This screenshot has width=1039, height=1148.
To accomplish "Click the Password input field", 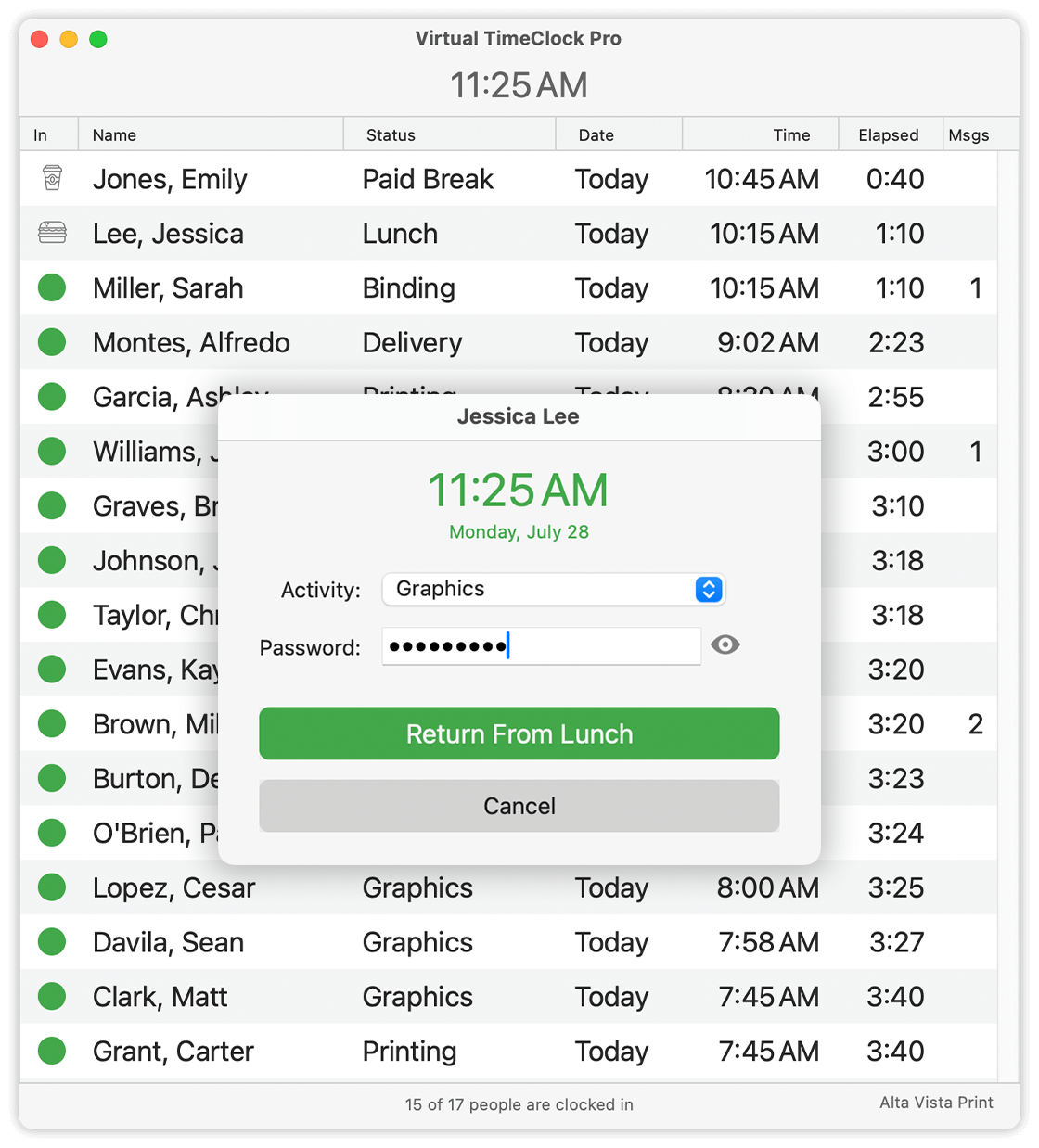I will (x=542, y=646).
